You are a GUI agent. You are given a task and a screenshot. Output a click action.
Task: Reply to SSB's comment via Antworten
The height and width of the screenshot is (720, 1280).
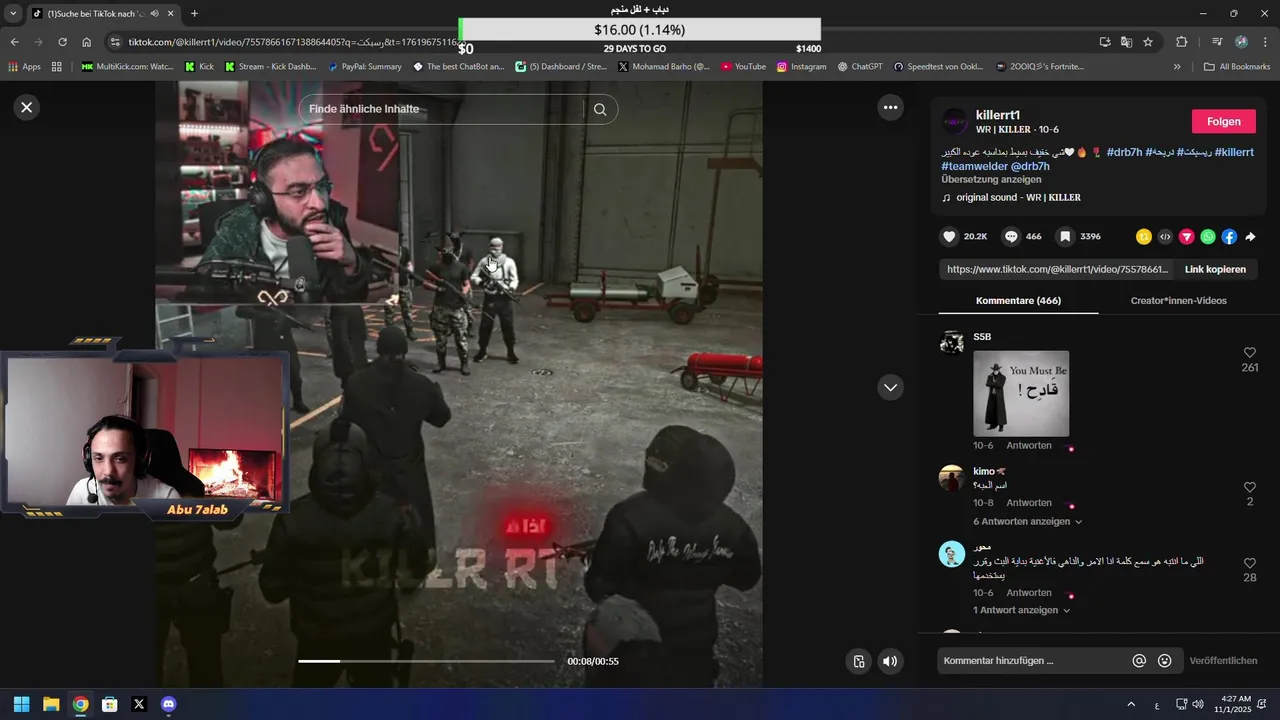click(x=1028, y=445)
